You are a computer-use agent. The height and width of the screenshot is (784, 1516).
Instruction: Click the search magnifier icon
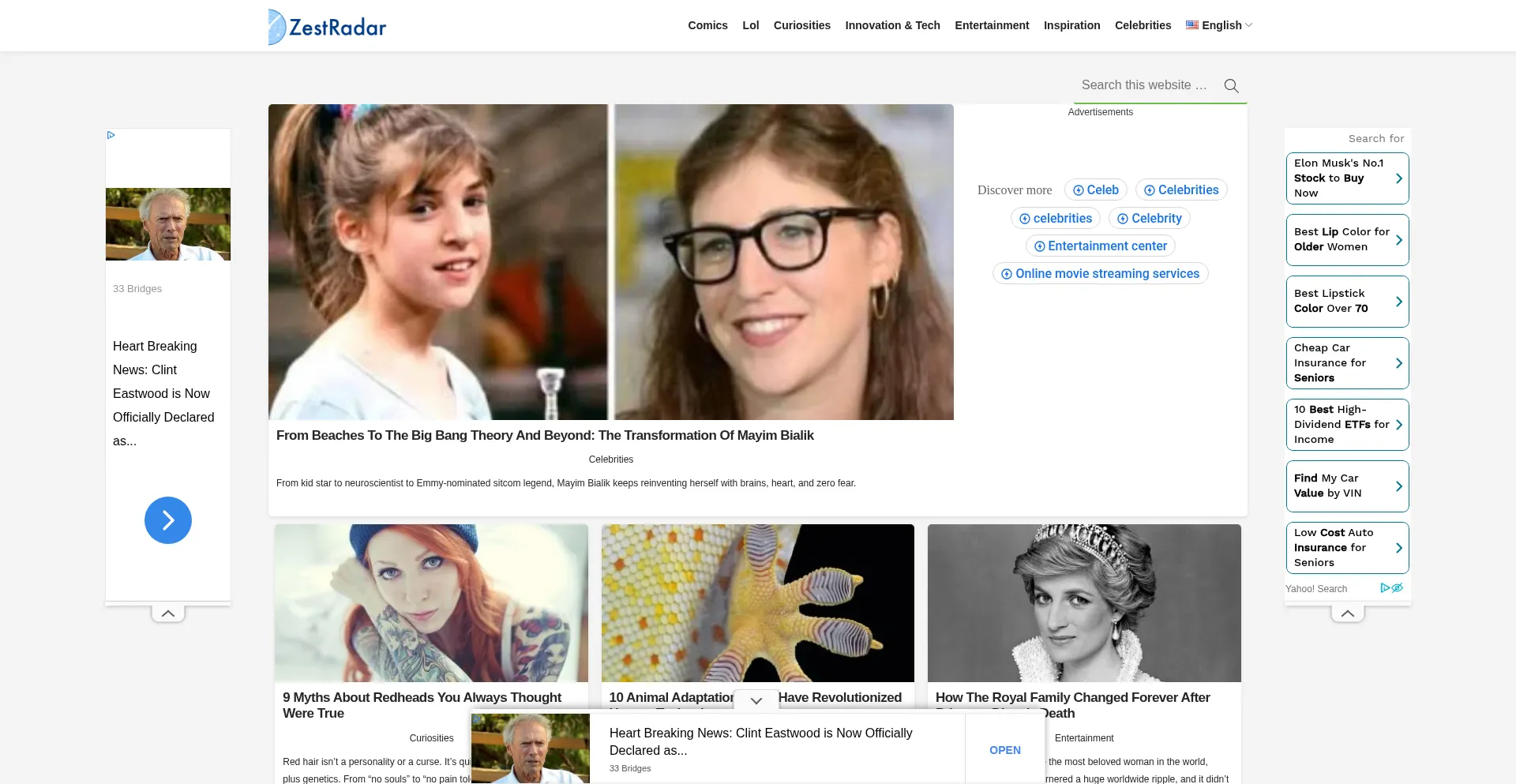[x=1231, y=86]
